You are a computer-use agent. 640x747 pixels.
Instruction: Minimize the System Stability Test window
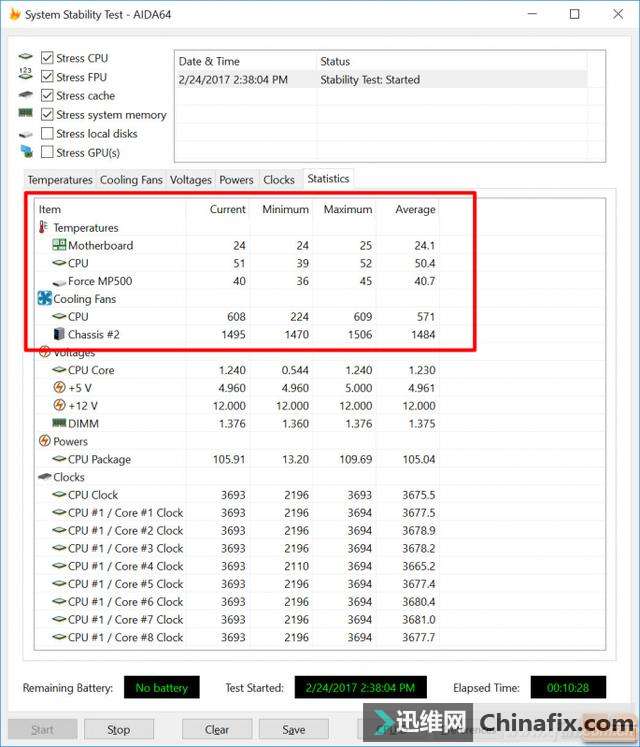coord(532,14)
